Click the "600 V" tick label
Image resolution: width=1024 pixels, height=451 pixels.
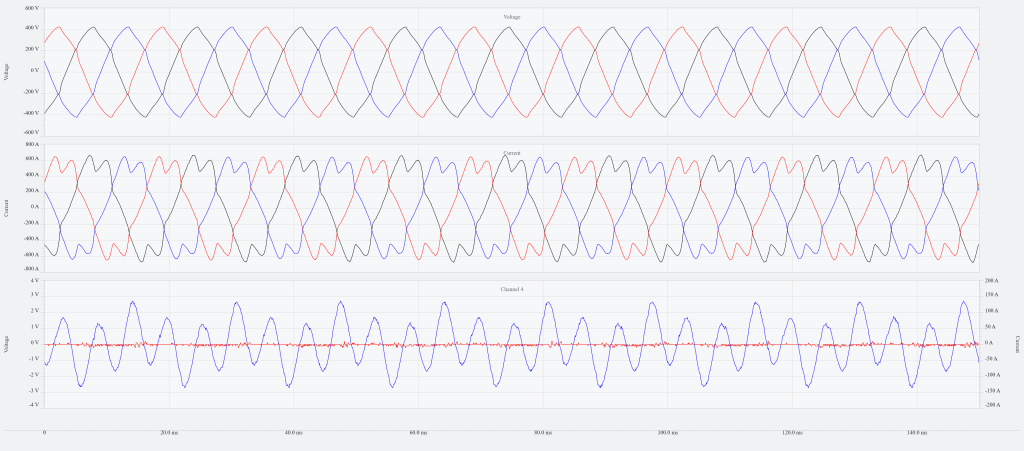[x=32, y=8]
